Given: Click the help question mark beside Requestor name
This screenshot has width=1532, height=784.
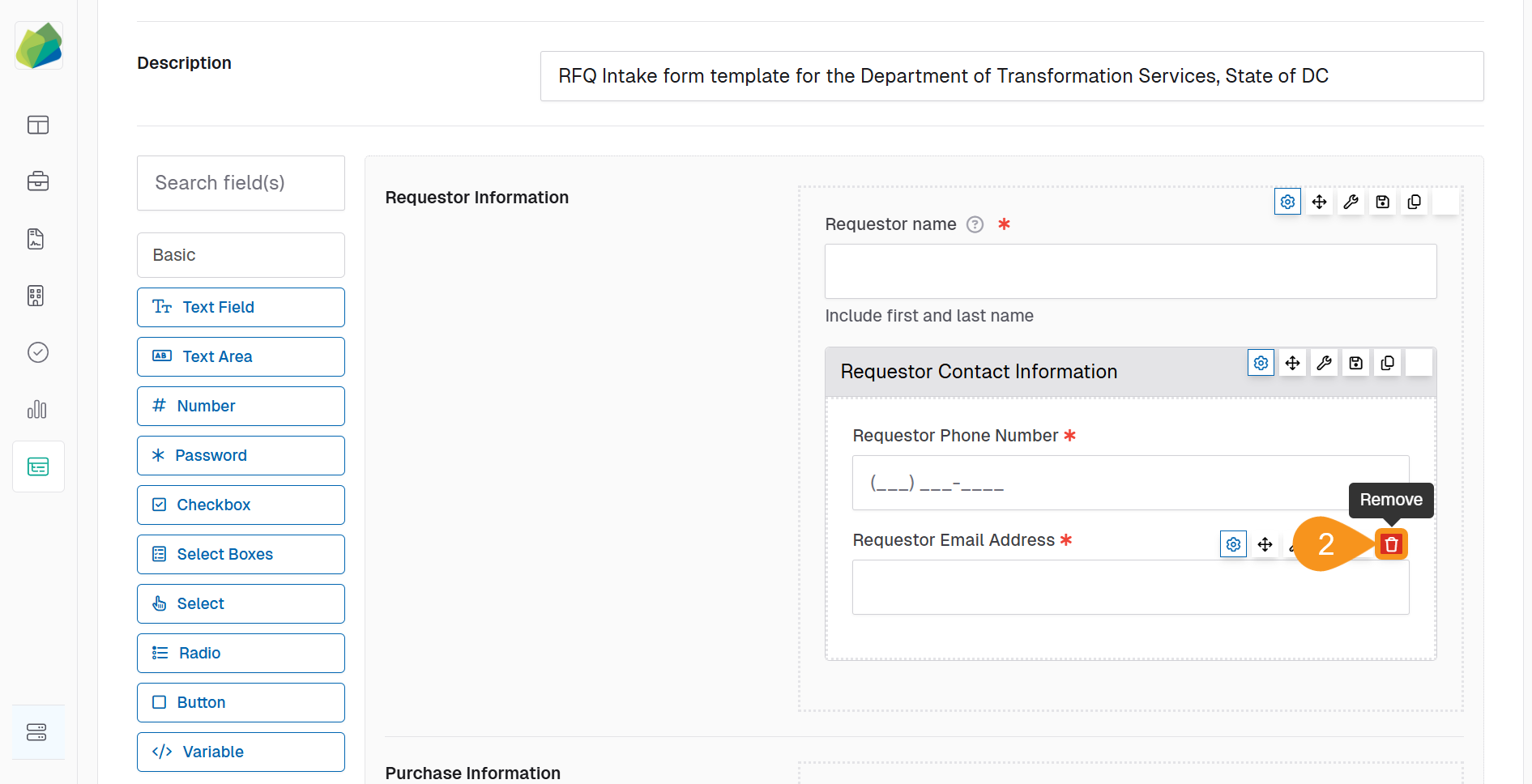Looking at the screenshot, I should (x=975, y=224).
